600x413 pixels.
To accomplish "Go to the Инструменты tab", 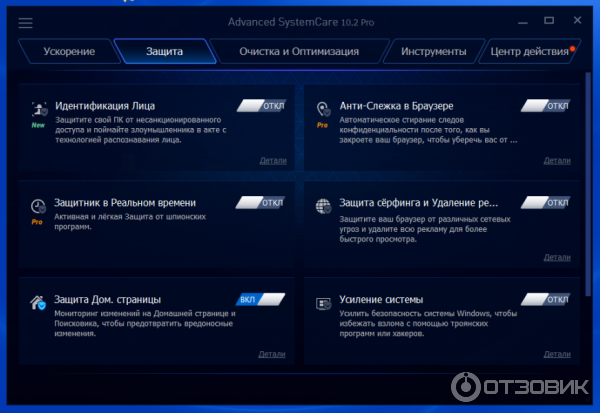I will [x=433, y=51].
